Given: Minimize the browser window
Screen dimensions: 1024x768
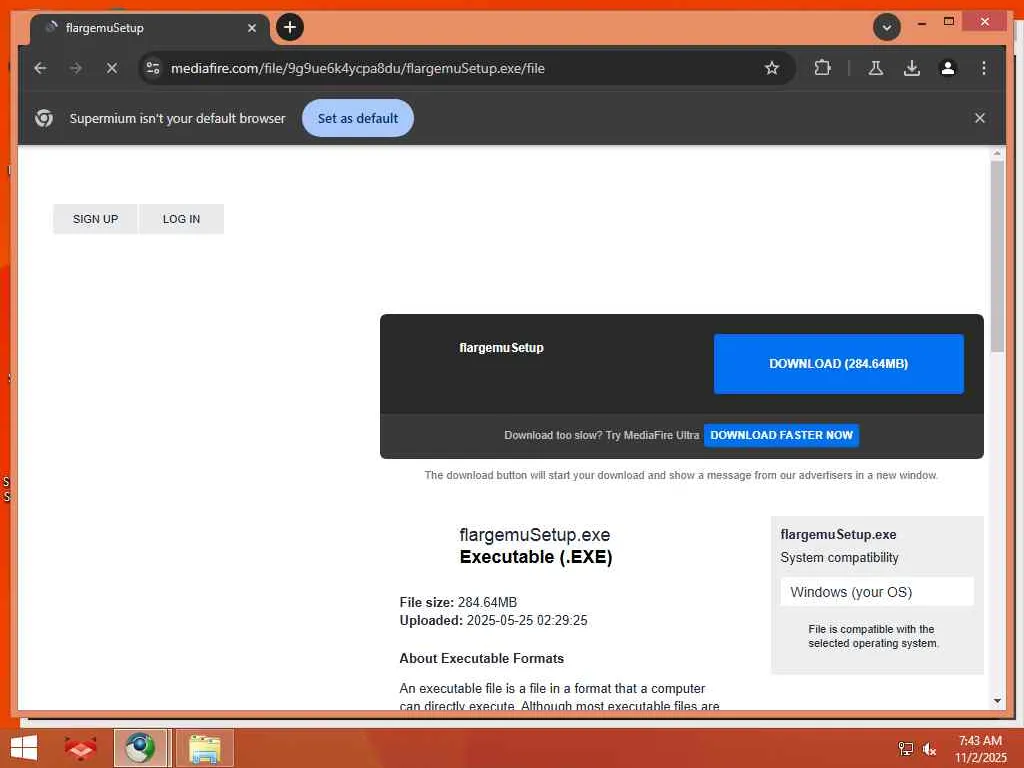Looking at the screenshot, I should click(921, 23).
